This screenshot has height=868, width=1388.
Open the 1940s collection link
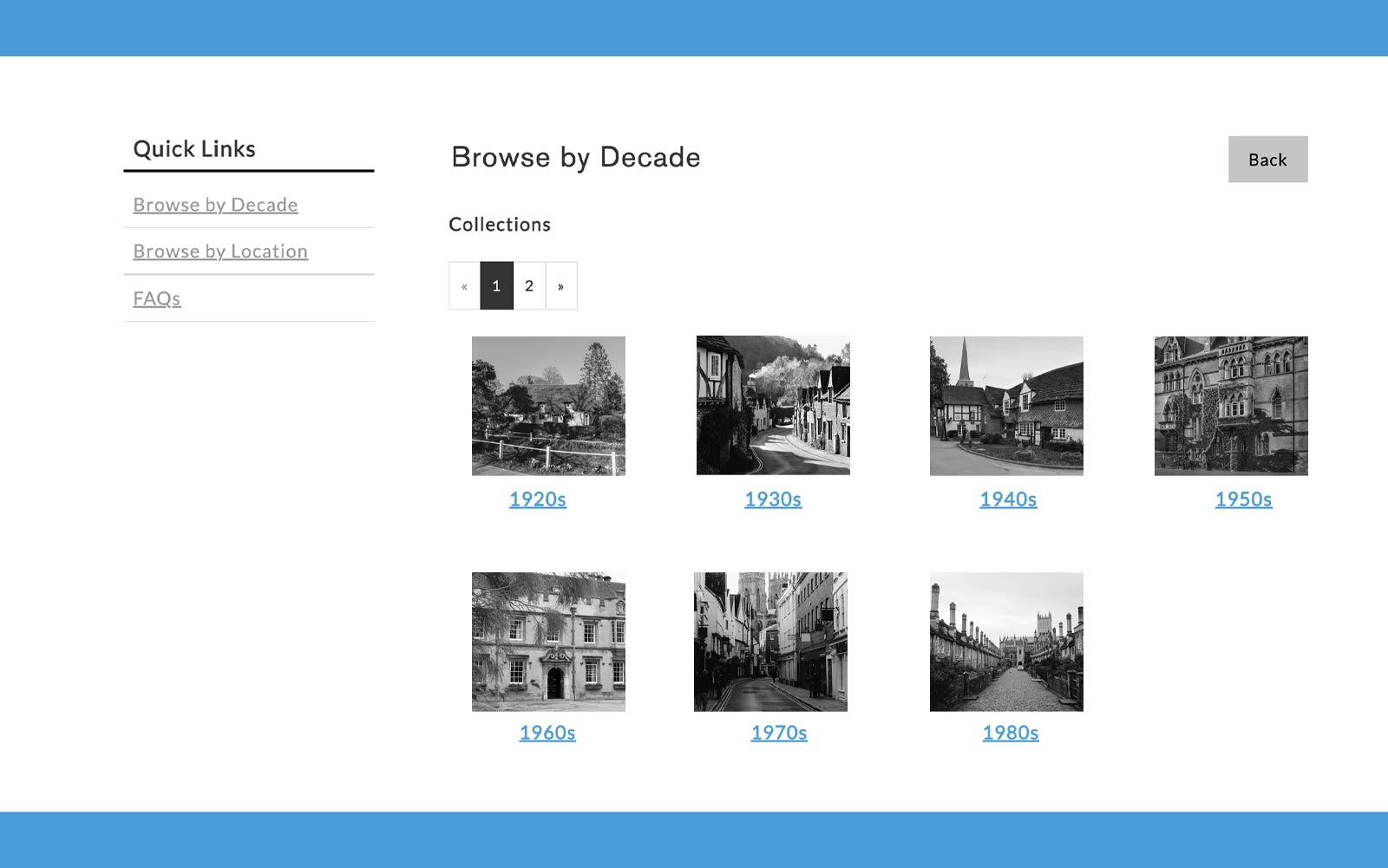coord(1008,499)
